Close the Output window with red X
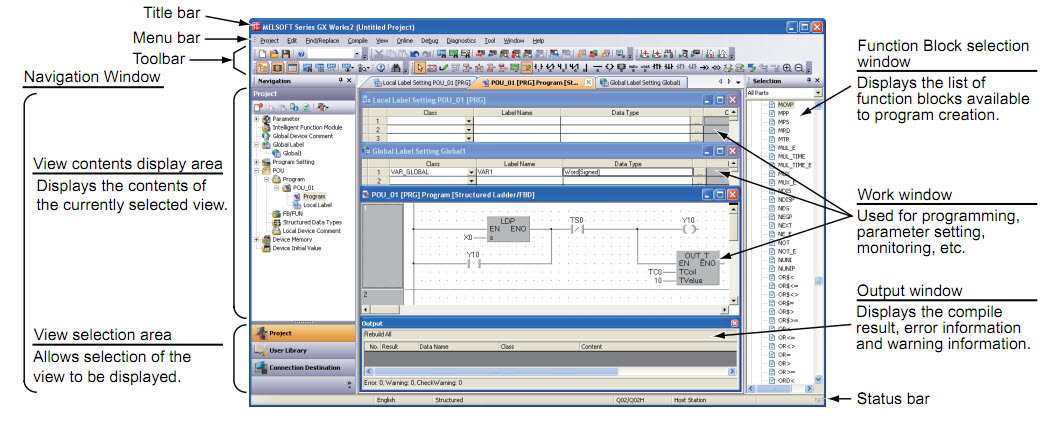 [x=735, y=323]
